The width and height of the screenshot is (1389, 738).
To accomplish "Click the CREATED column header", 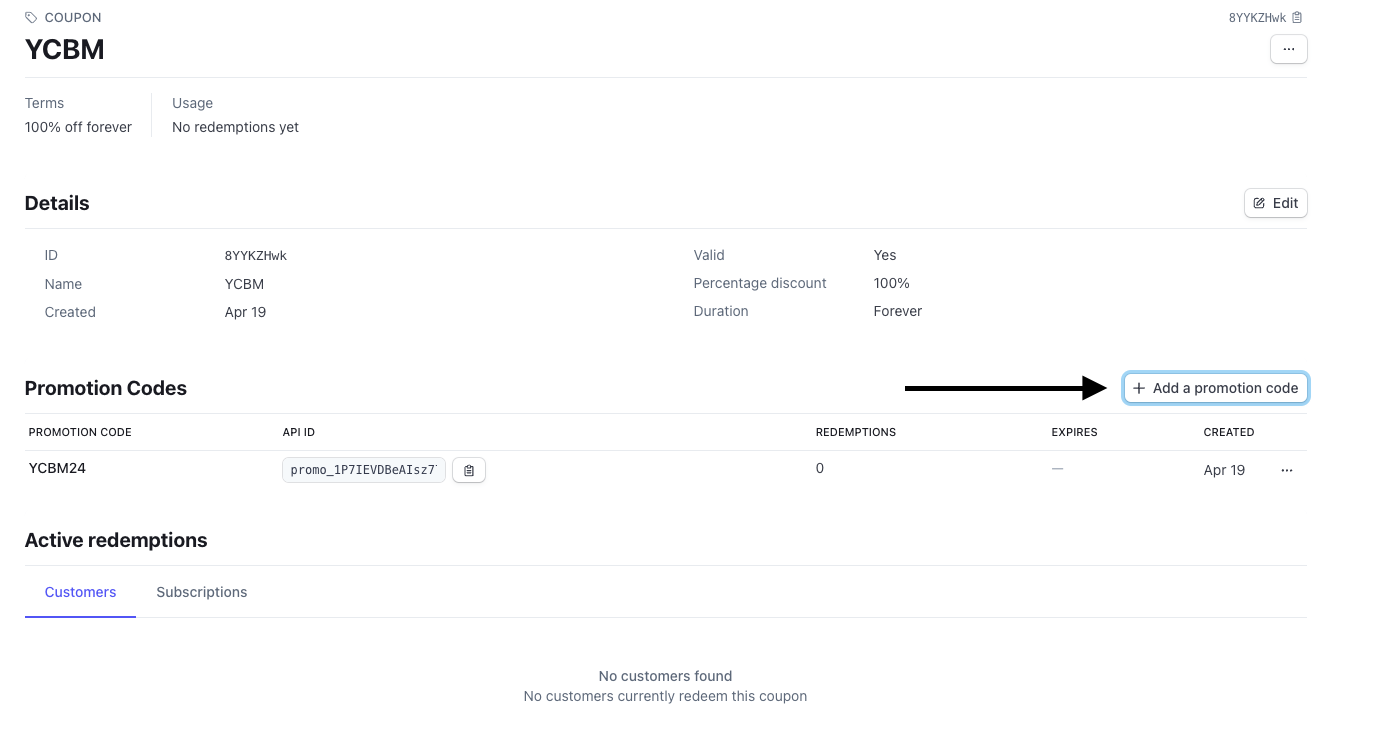I will point(1229,432).
